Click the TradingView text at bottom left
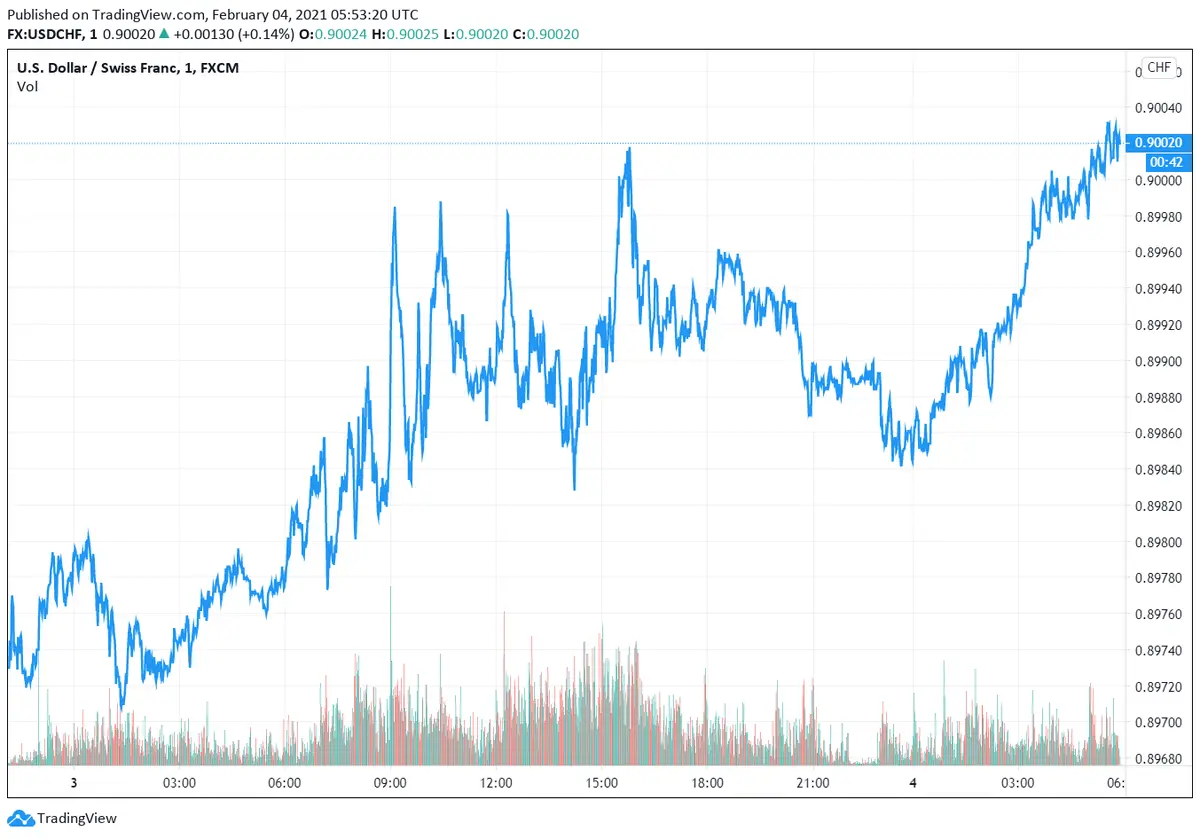Image resolution: width=1200 pixels, height=839 pixels. [x=77, y=818]
